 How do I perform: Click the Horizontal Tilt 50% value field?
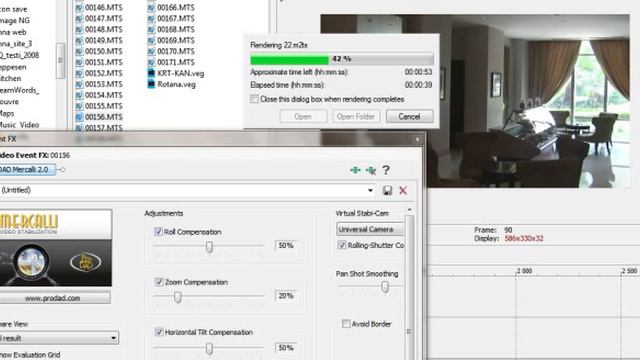click(x=286, y=348)
